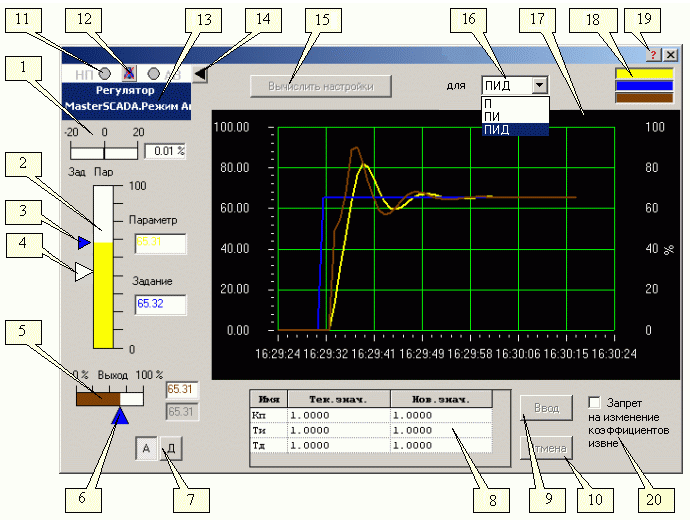Click the Тд new value cell
This screenshot has height=521, width=690.
[441, 445]
